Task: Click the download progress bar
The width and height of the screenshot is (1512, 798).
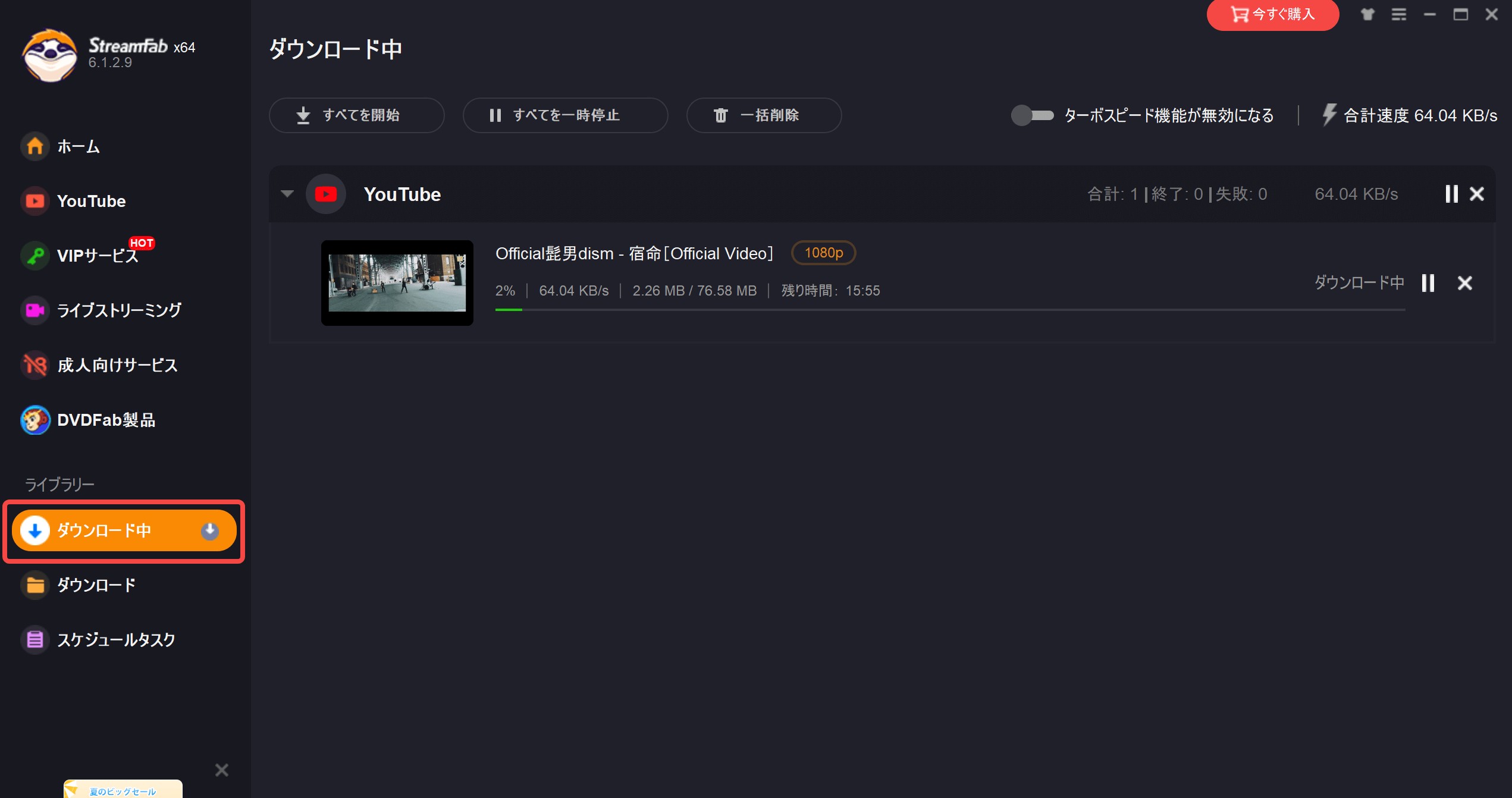Action: click(950, 310)
